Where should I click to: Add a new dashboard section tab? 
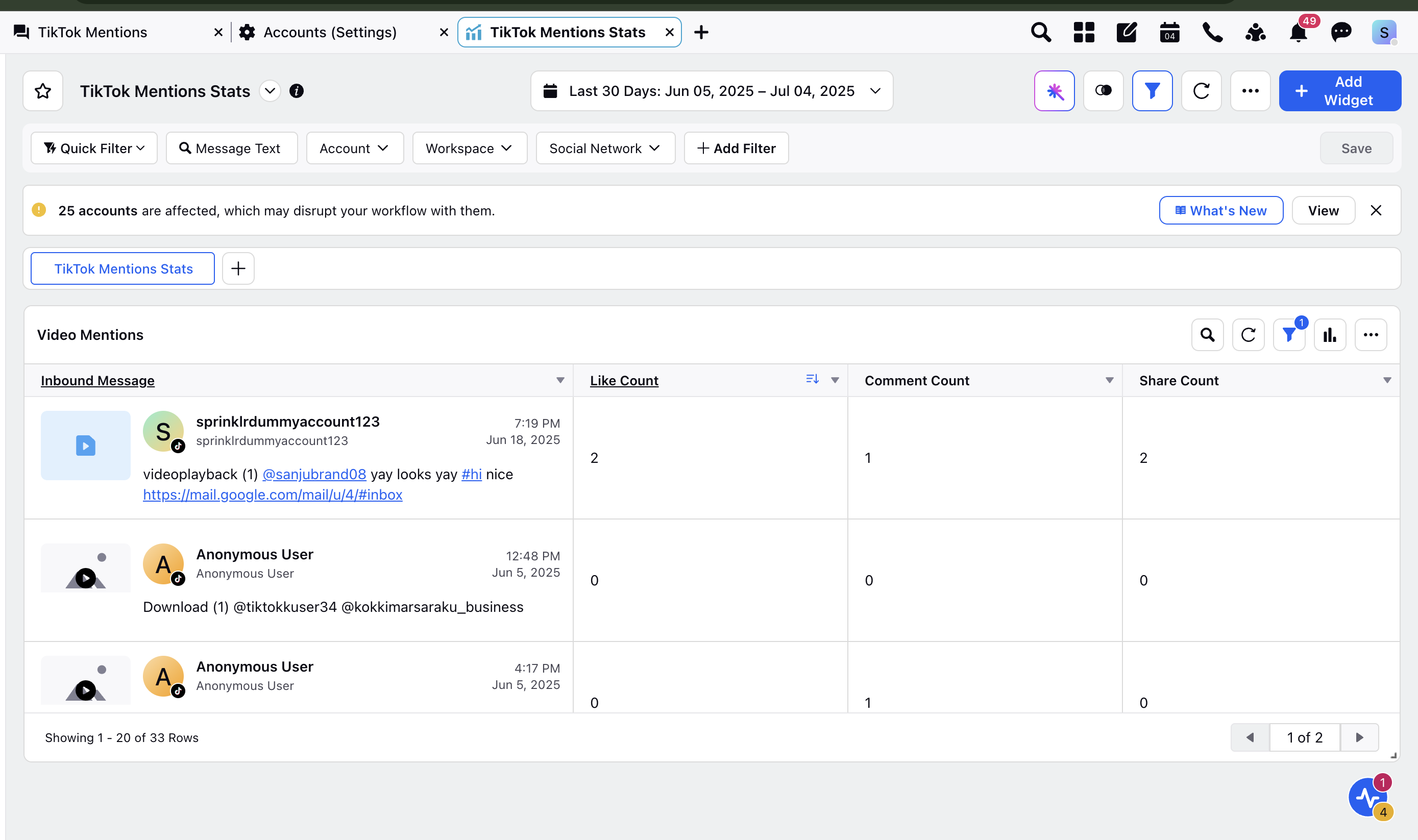(238, 268)
